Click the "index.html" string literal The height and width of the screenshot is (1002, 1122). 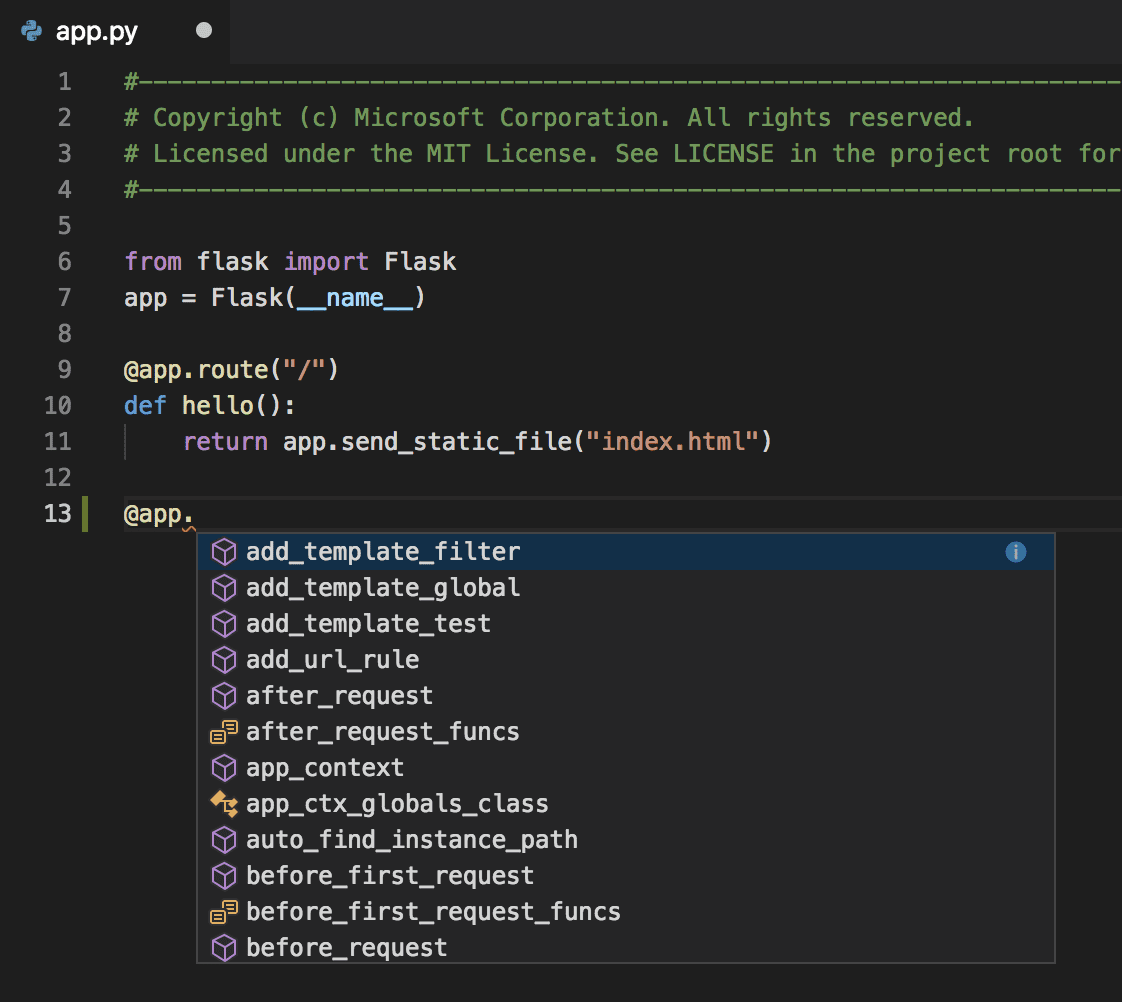(x=672, y=442)
